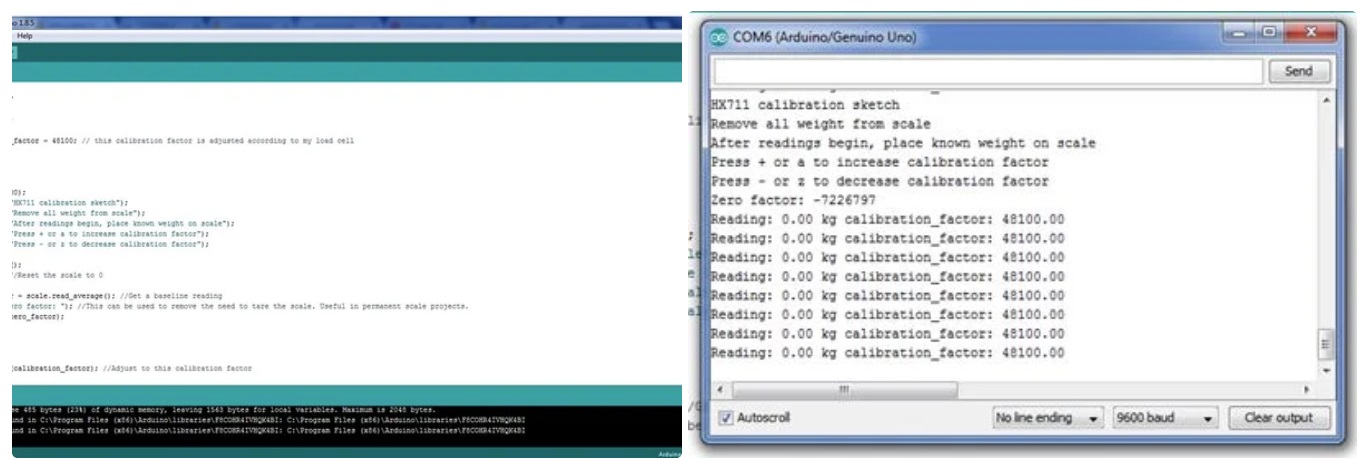This screenshot has width=1362, height=460.
Task: Click 'After readings begin, place known weight' output line
Action: pyautogui.click(x=903, y=143)
